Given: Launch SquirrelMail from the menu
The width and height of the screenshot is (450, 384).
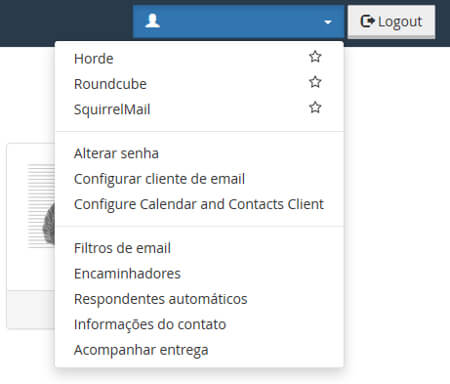Looking at the screenshot, I should 112,109.
